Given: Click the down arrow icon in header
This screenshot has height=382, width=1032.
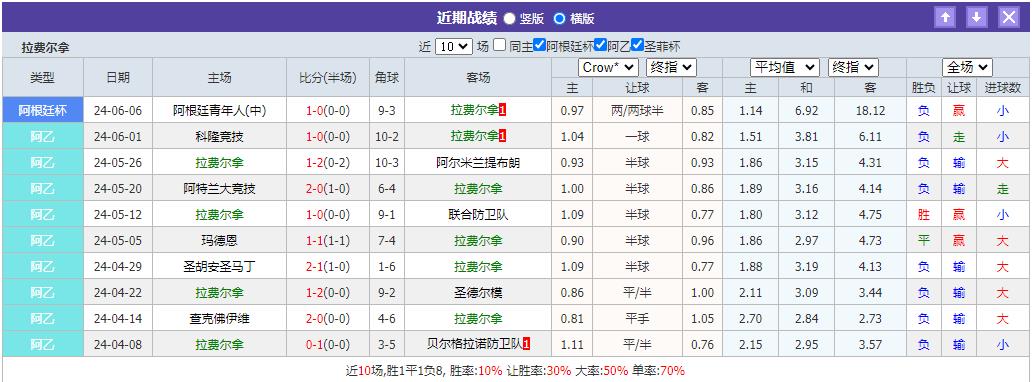Looking at the screenshot, I should (x=977, y=18).
